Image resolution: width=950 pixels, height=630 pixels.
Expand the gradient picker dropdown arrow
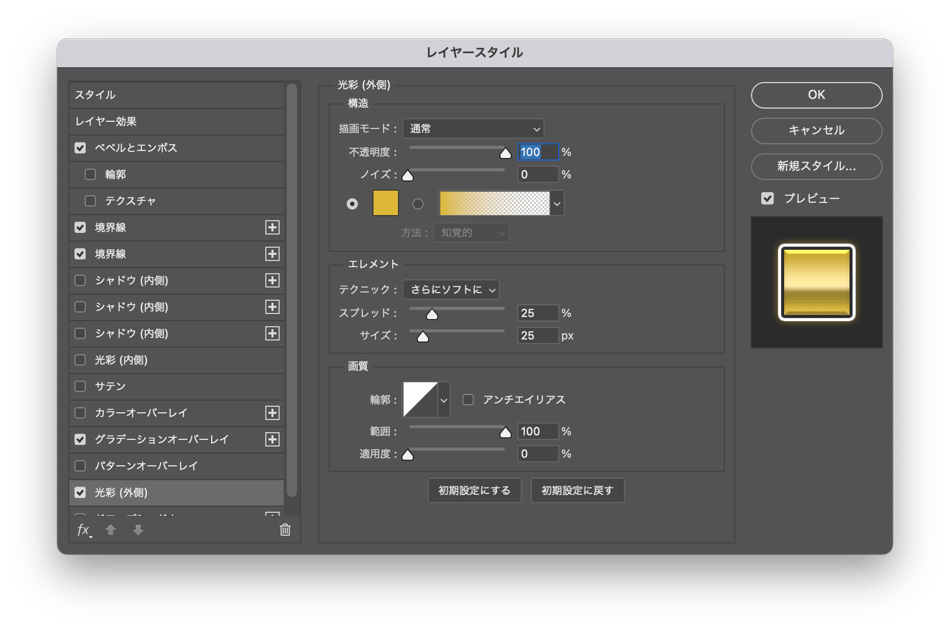[557, 204]
